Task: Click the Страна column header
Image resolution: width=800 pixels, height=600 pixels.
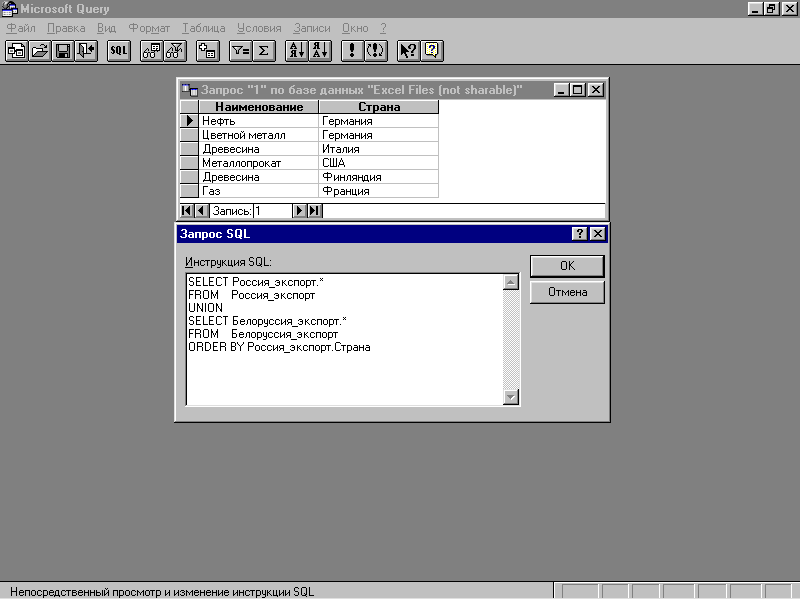Action: [379, 107]
